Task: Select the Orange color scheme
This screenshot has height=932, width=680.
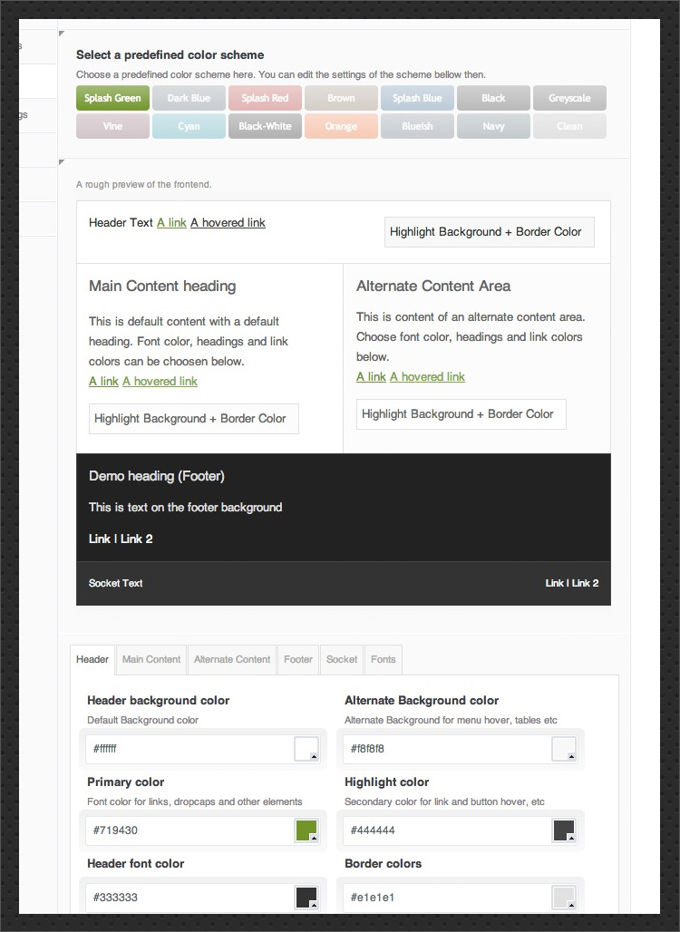Action: tap(340, 126)
